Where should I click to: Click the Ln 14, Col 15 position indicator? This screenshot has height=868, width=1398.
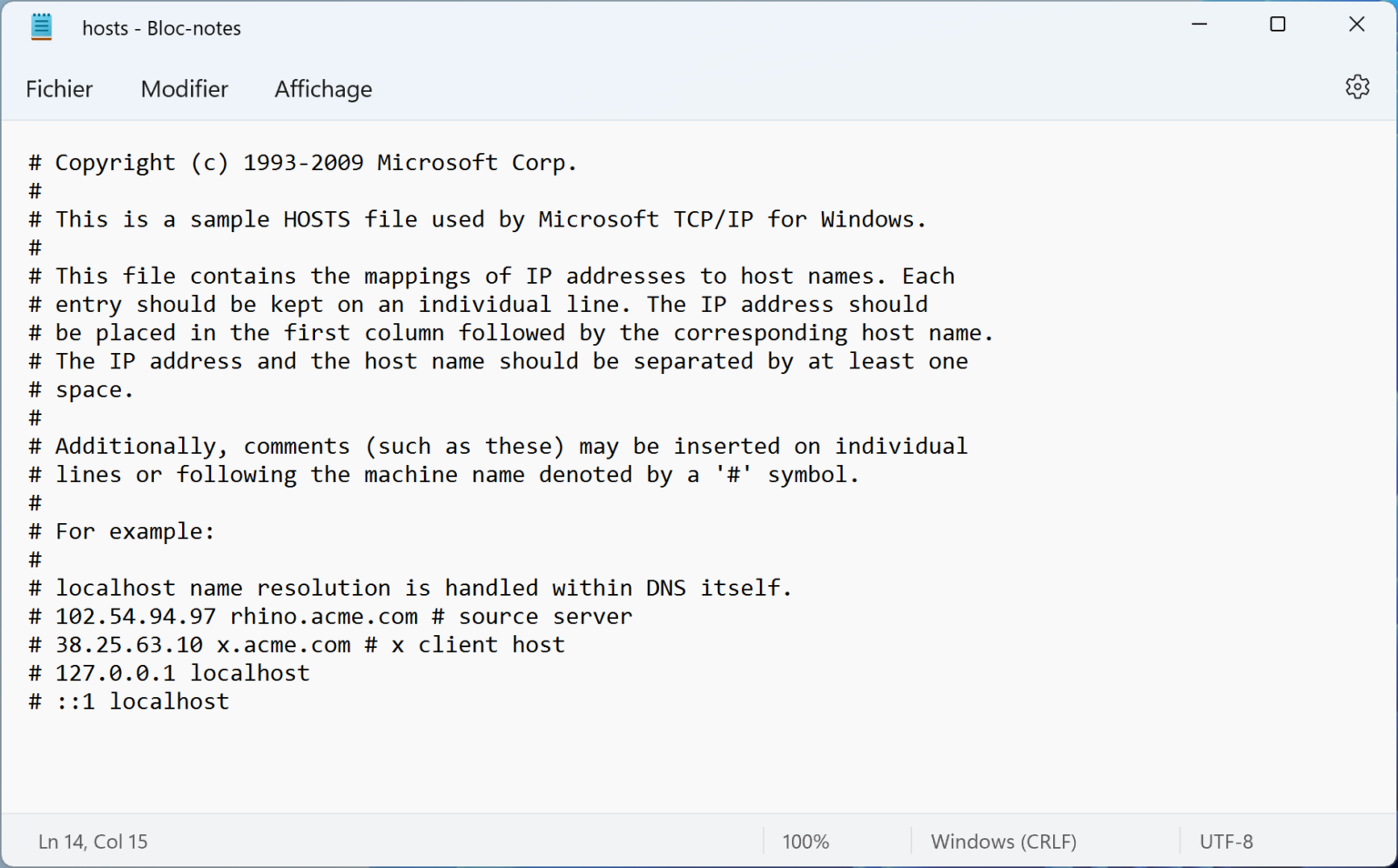coord(92,841)
